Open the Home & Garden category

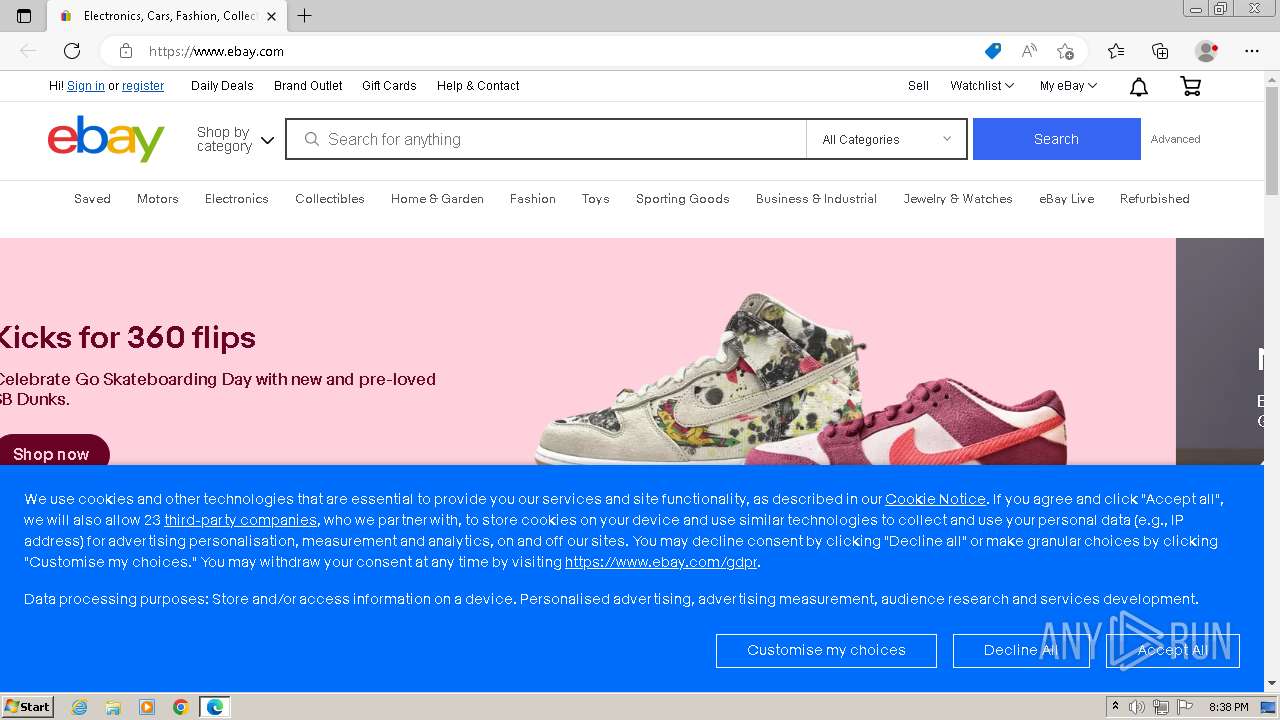point(437,199)
